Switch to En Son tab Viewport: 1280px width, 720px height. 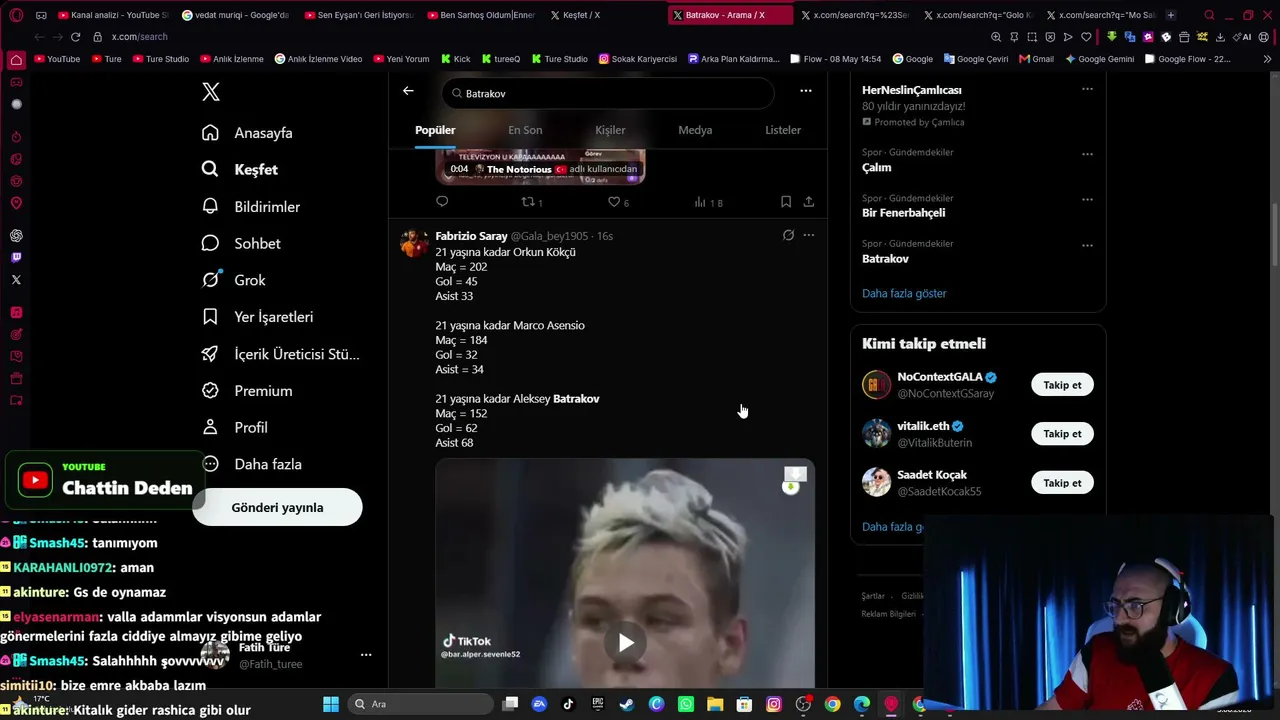pyautogui.click(x=525, y=130)
